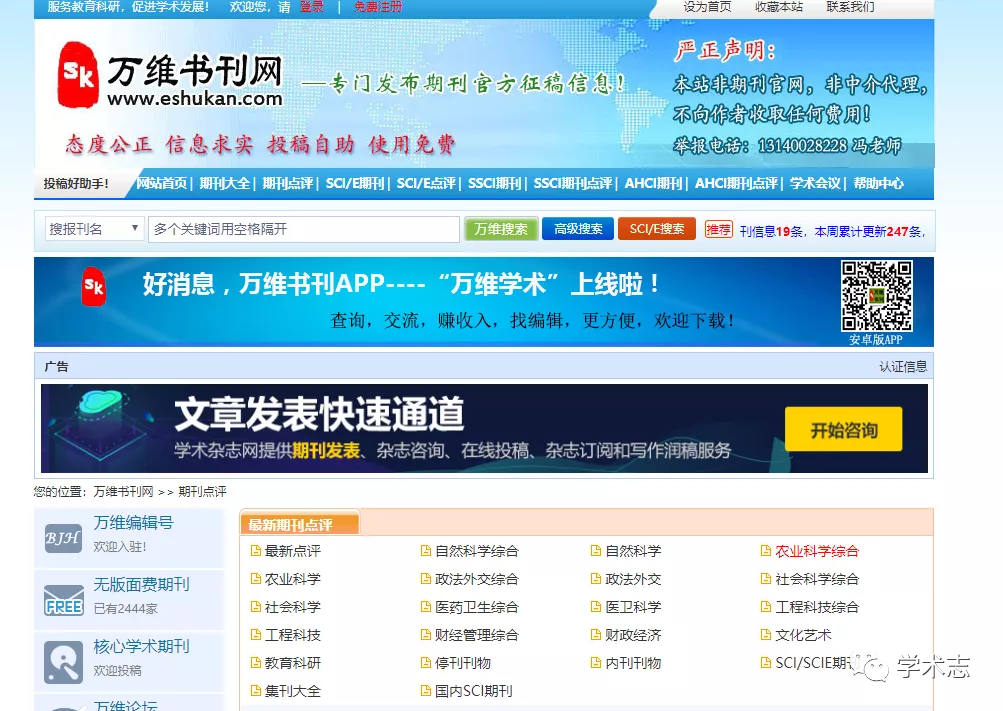Screen dimensions: 1003x711
Task: Open the 搜报刊名 search type dropdown
Action: coord(94,229)
